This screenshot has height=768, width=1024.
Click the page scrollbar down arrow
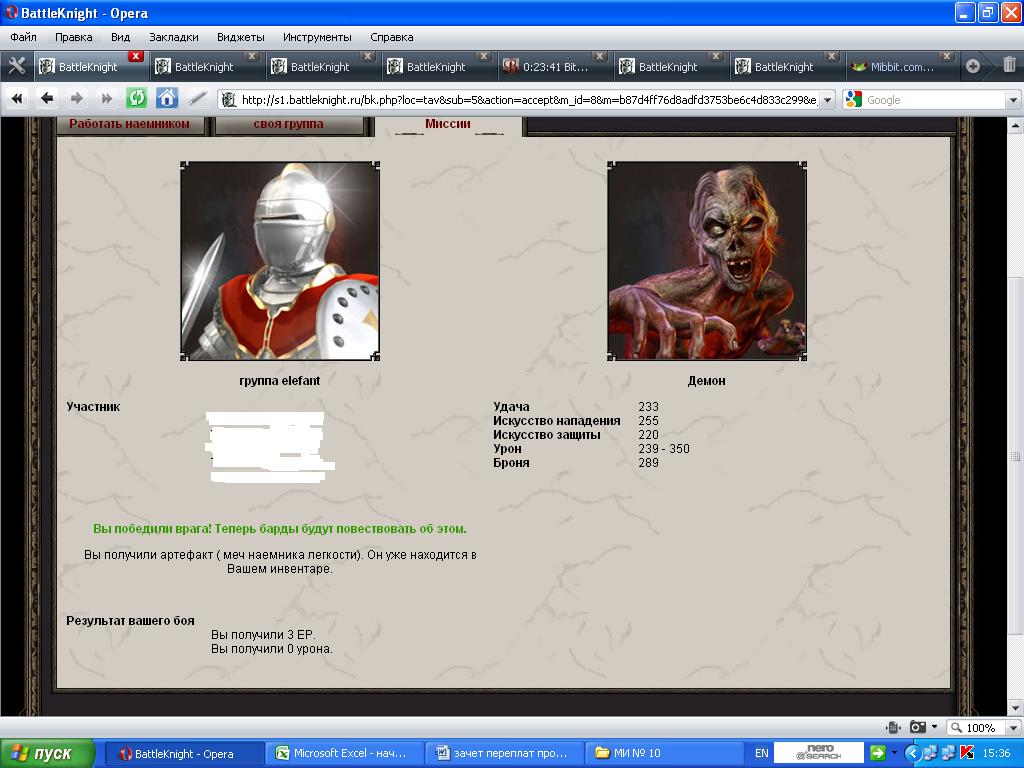click(1015, 707)
